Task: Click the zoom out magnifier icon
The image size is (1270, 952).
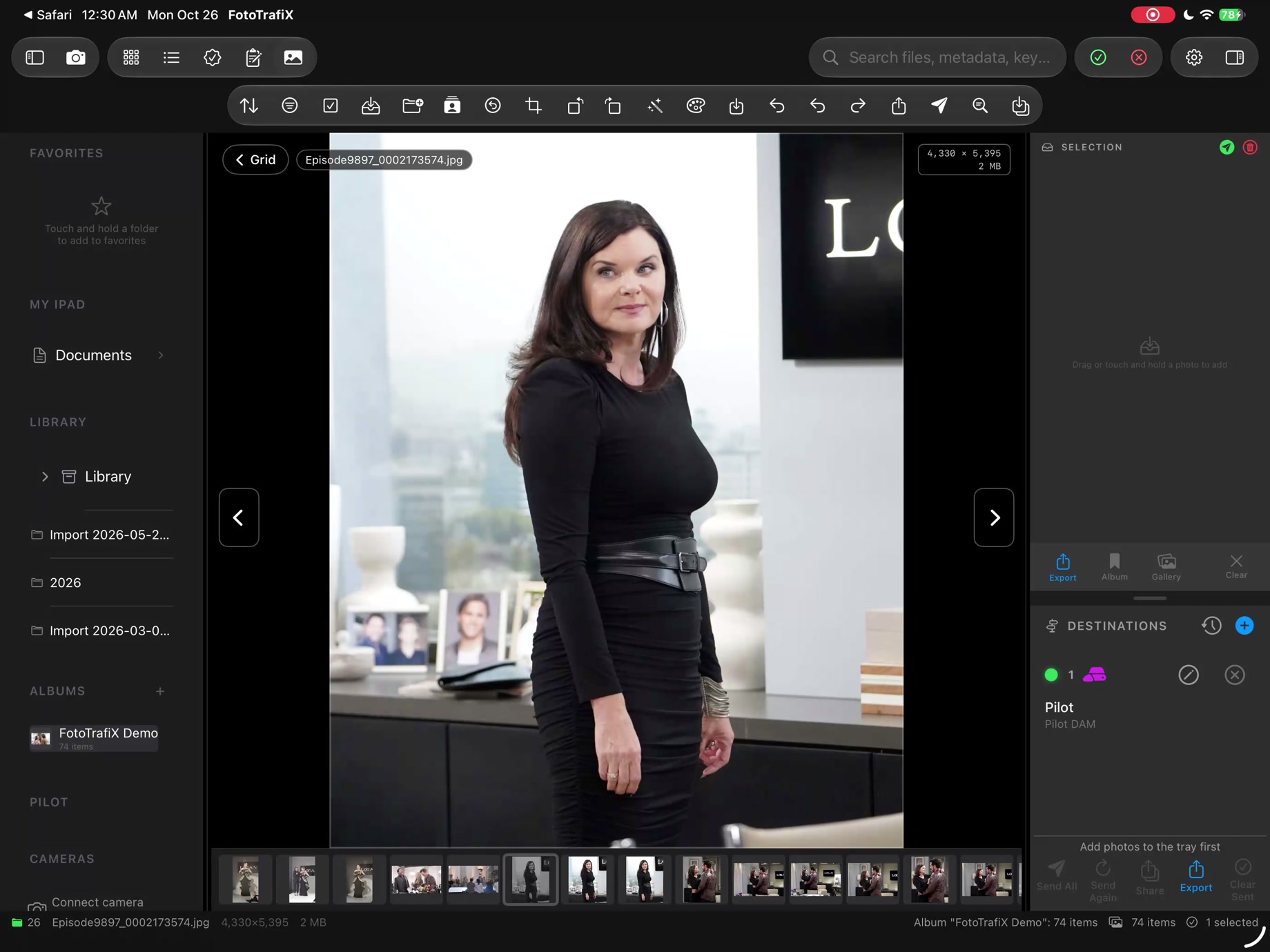Action: click(x=980, y=106)
